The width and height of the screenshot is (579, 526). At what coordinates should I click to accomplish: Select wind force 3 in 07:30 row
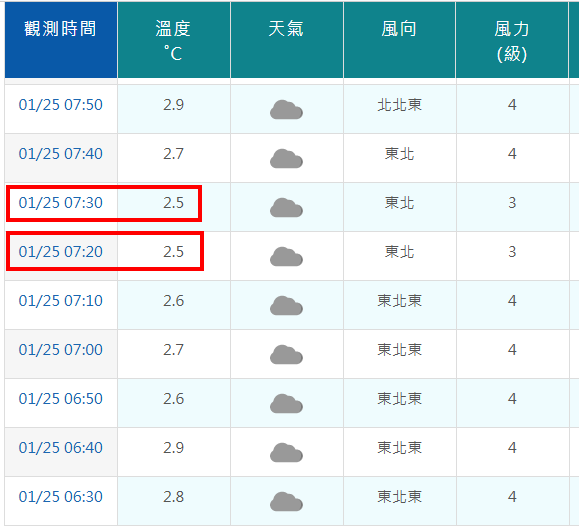tap(512, 203)
